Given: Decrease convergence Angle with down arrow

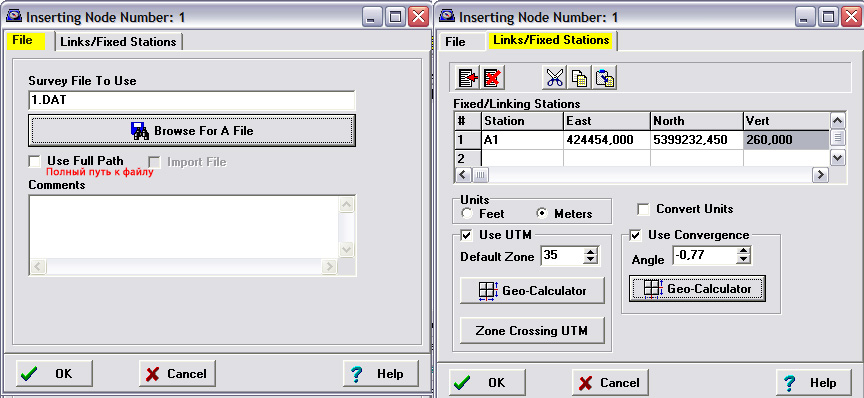Looking at the screenshot, I should (743, 259).
